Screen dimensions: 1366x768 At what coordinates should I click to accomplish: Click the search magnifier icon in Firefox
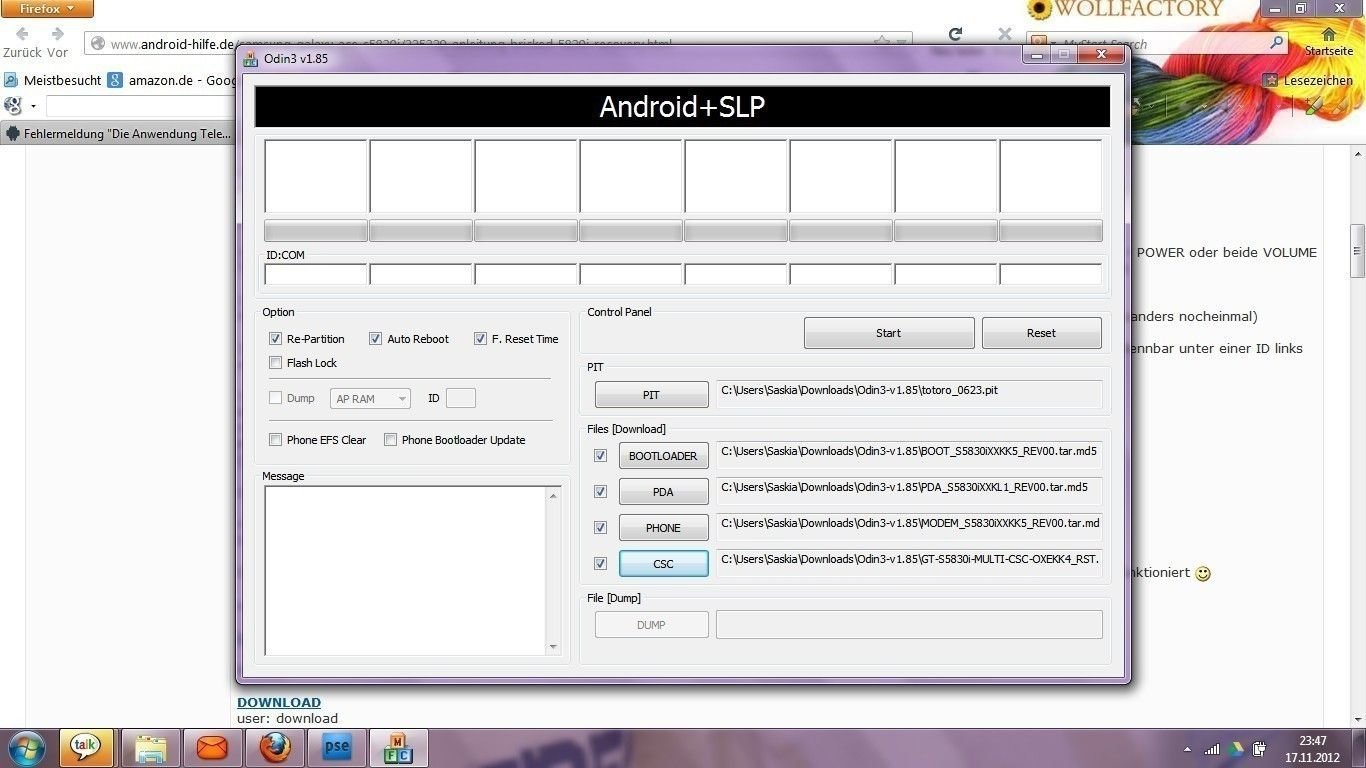coord(1276,43)
